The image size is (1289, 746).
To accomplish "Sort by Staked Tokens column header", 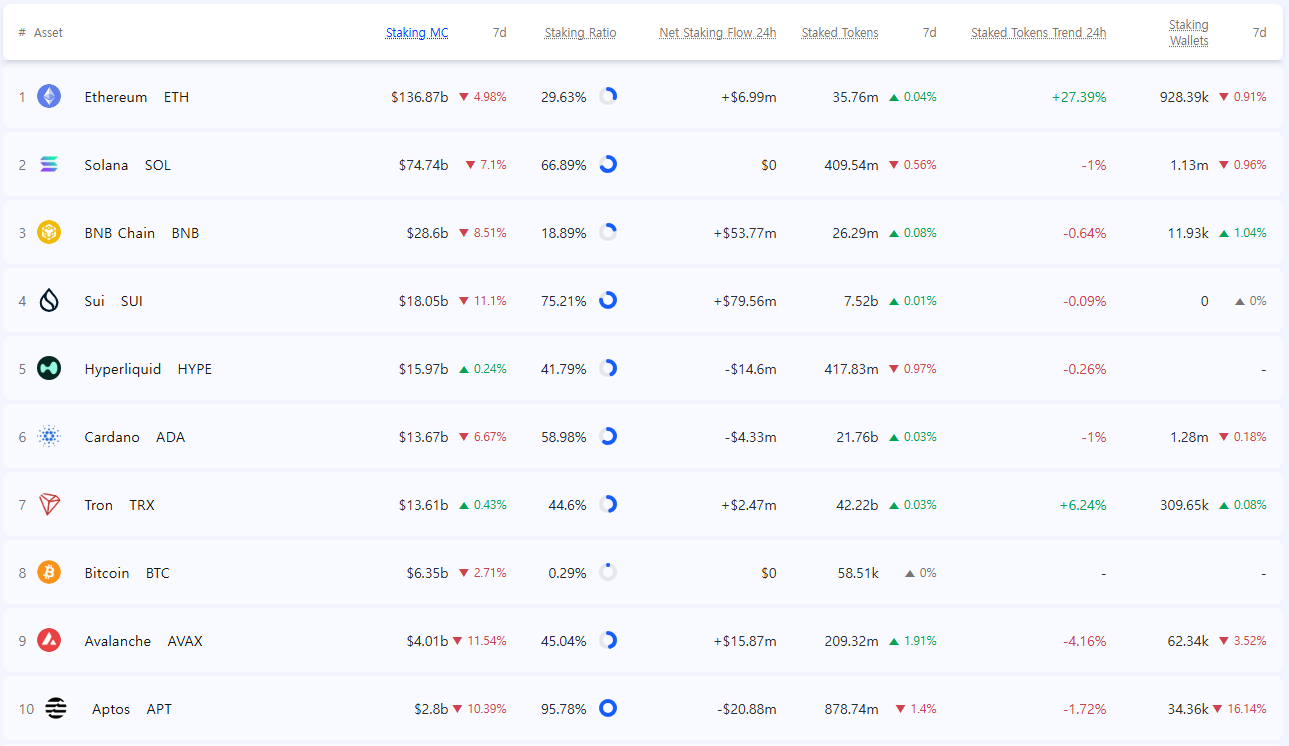I will pyautogui.click(x=839, y=33).
